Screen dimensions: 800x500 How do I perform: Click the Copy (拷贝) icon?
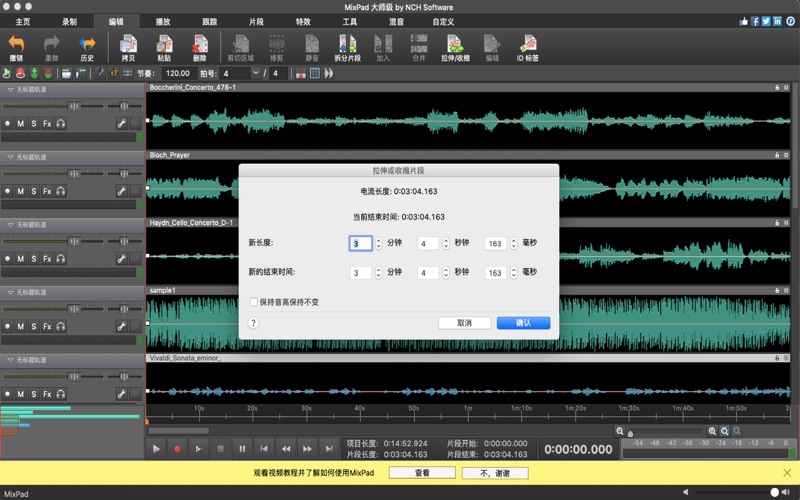pos(128,46)
